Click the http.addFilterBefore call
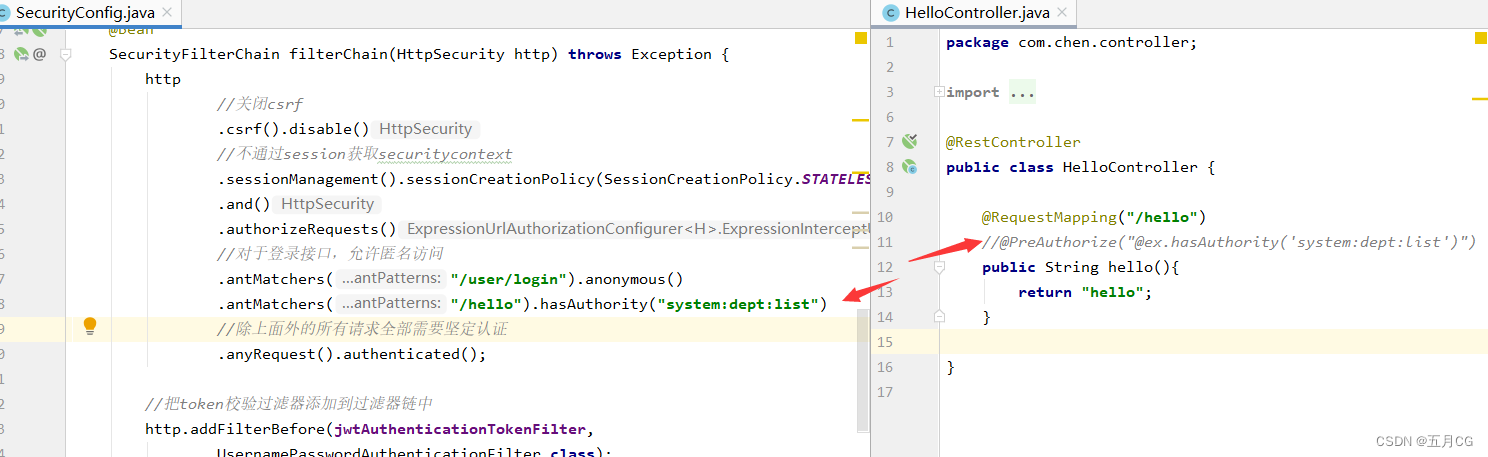 (236, 429)
